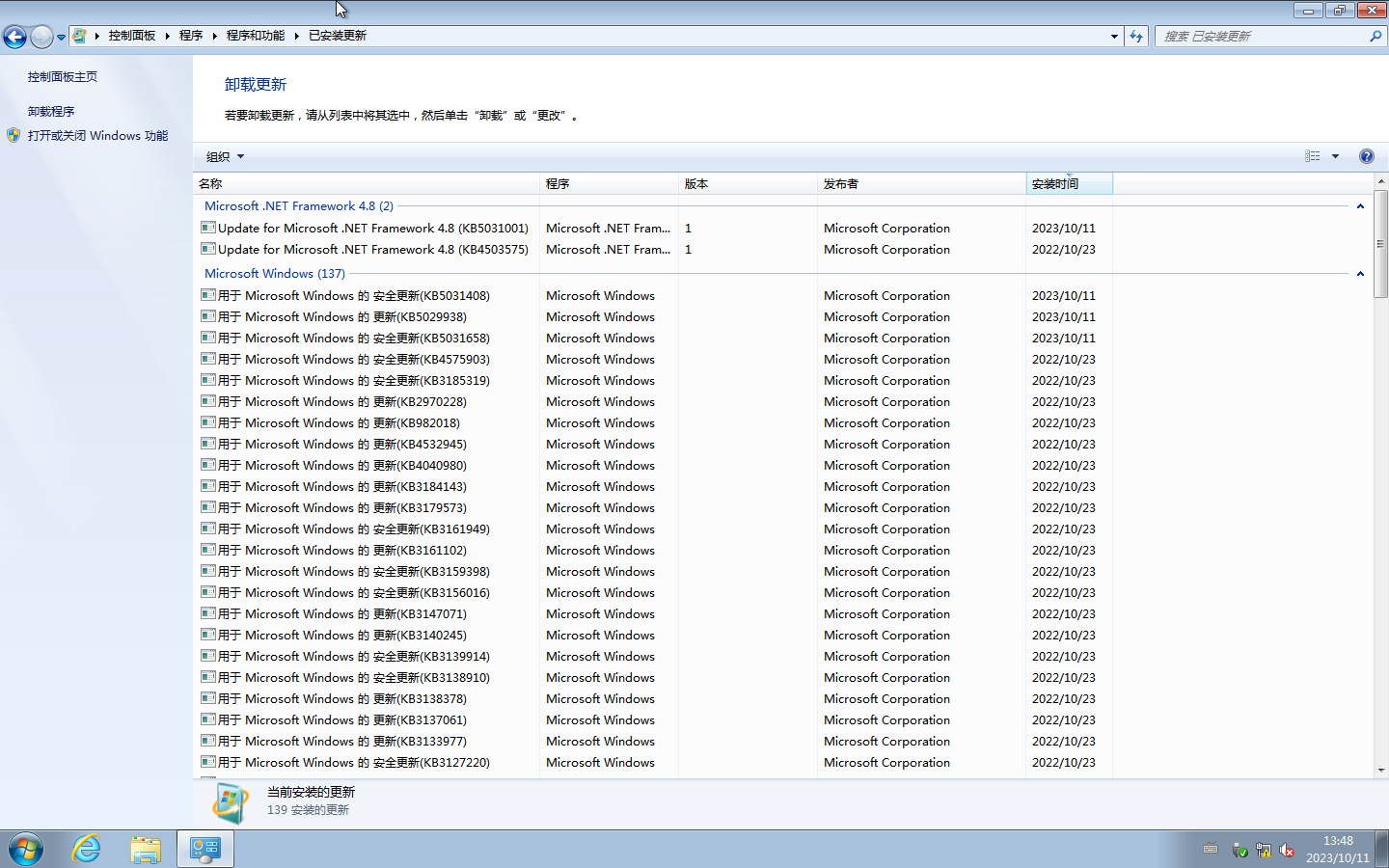Select the 更新(KB3133977) row

point(653,741)
